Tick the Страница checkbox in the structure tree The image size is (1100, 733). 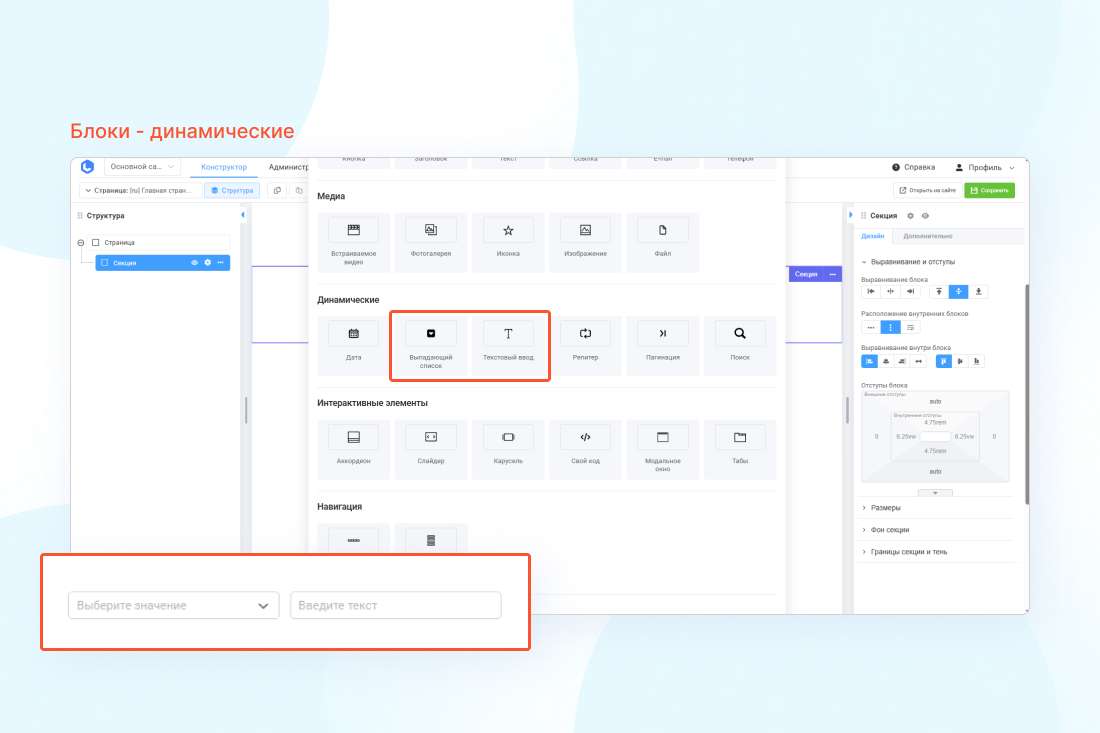[x=96, y=242]
